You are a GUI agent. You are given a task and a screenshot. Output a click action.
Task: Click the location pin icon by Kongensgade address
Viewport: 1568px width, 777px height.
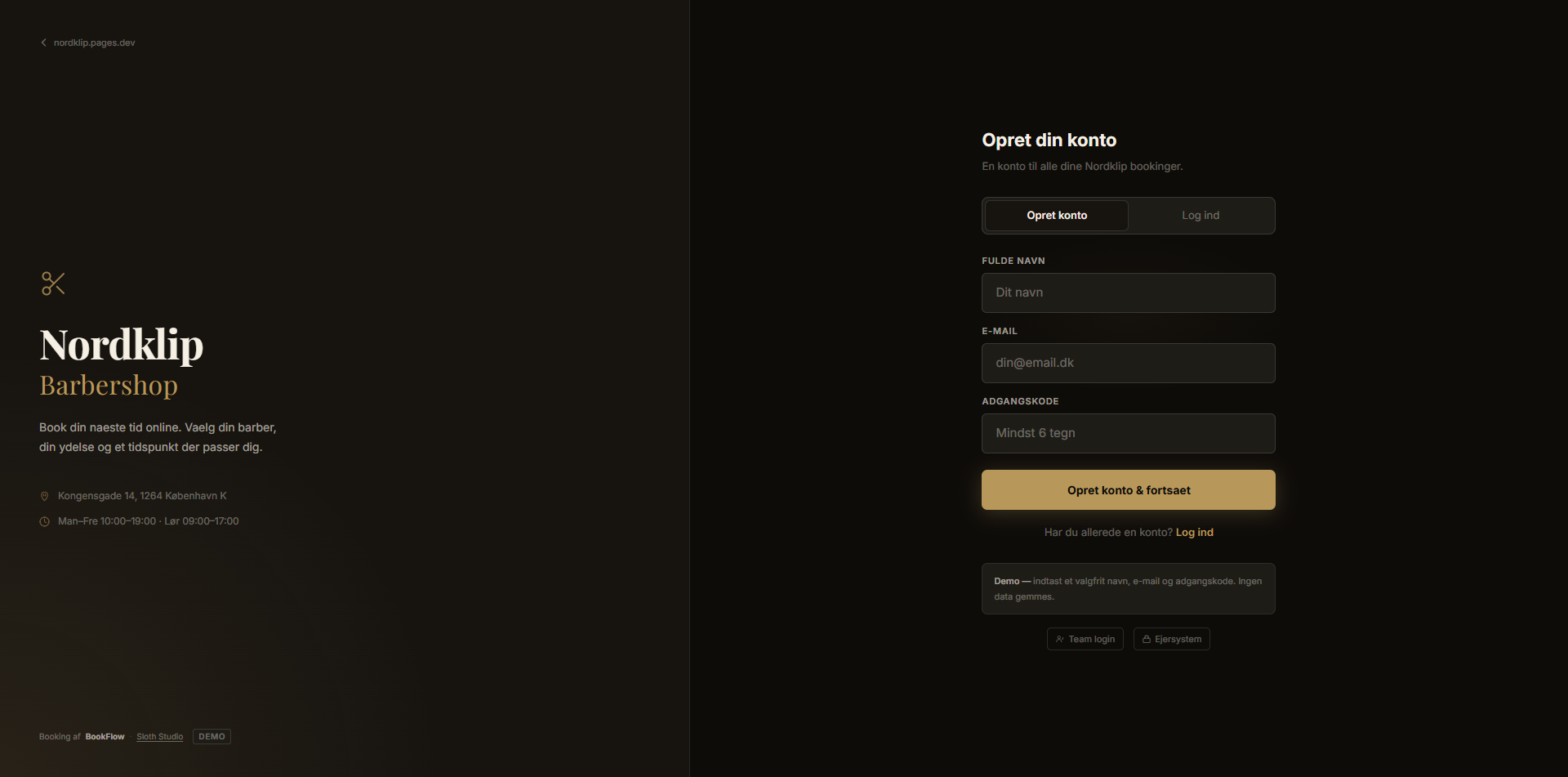click(x=45, y=496)
